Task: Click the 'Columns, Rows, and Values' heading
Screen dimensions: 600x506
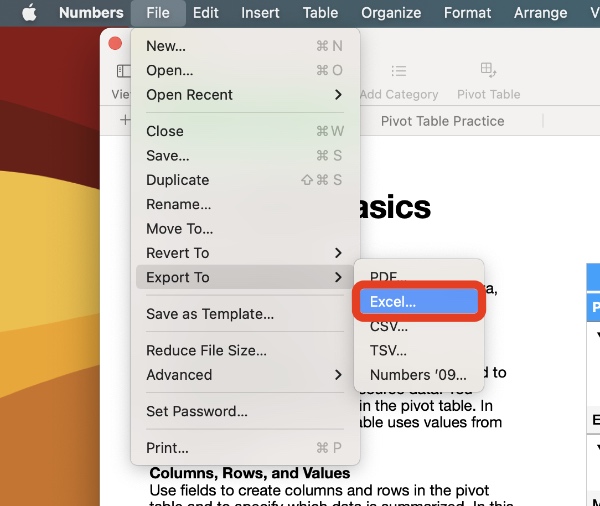Action: (249, 473)
